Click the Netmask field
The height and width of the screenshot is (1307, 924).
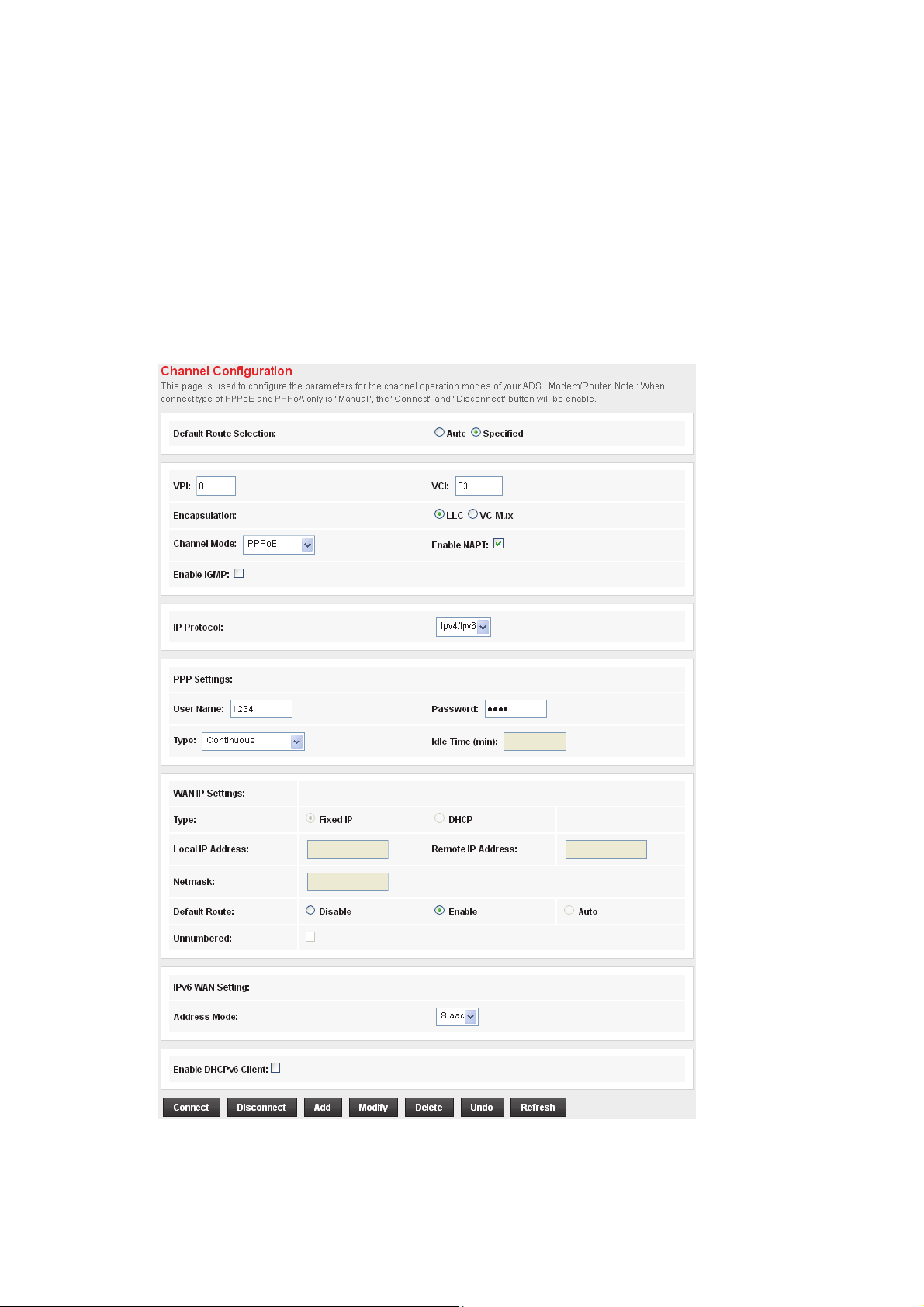tap(348, 882)
